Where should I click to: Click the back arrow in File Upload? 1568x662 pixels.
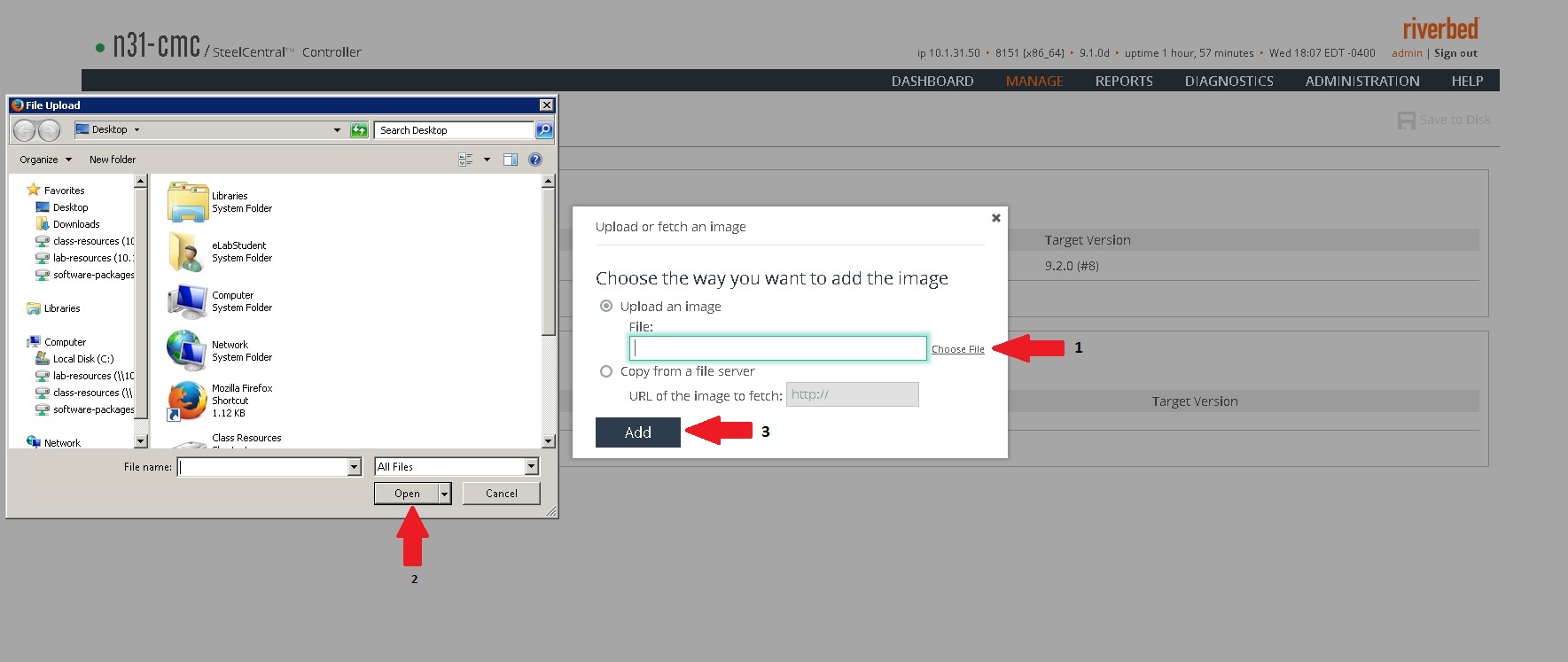25,131
